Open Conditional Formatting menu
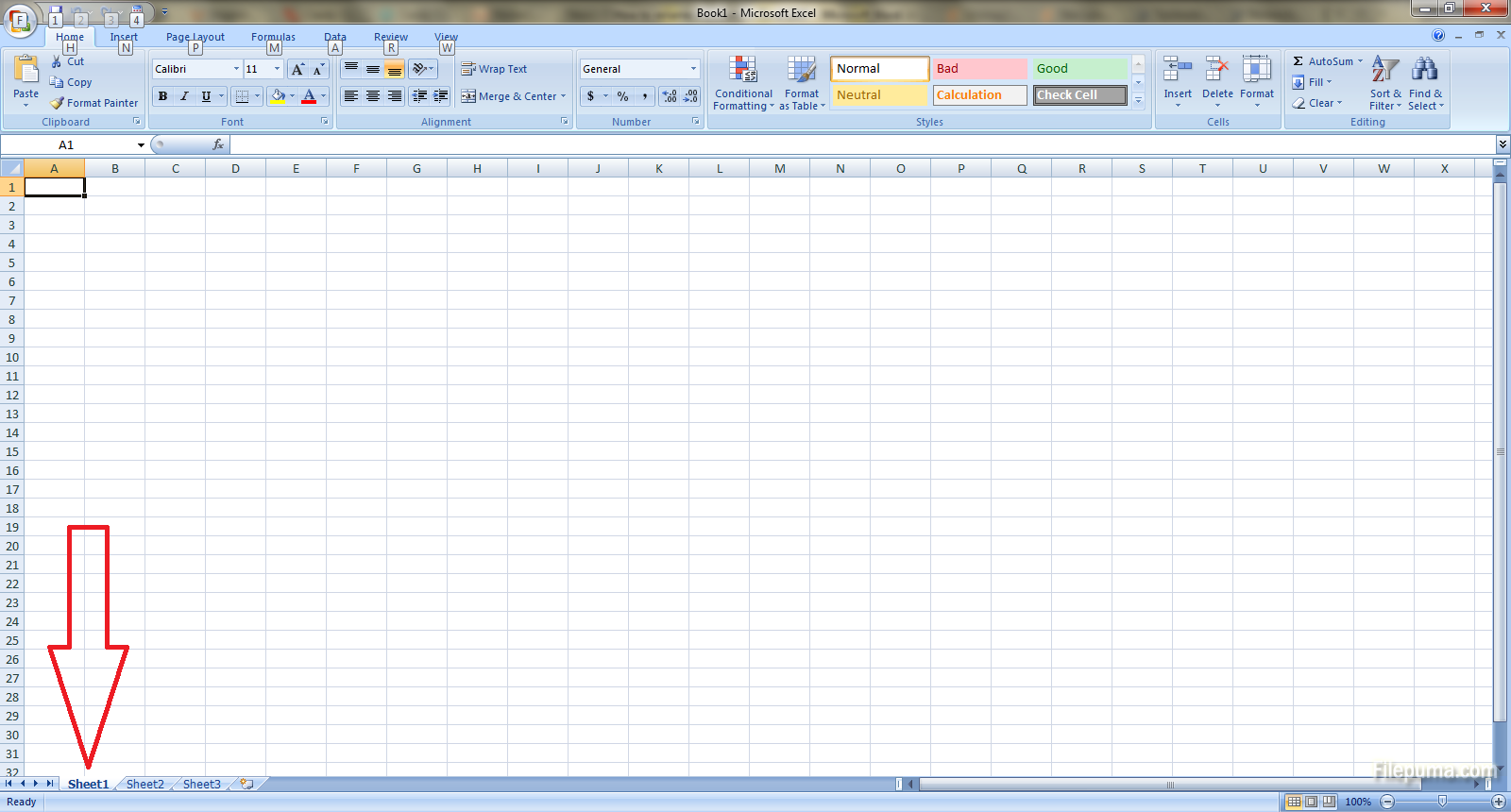Screen dimensions: 1511x812 coord(743,83)
